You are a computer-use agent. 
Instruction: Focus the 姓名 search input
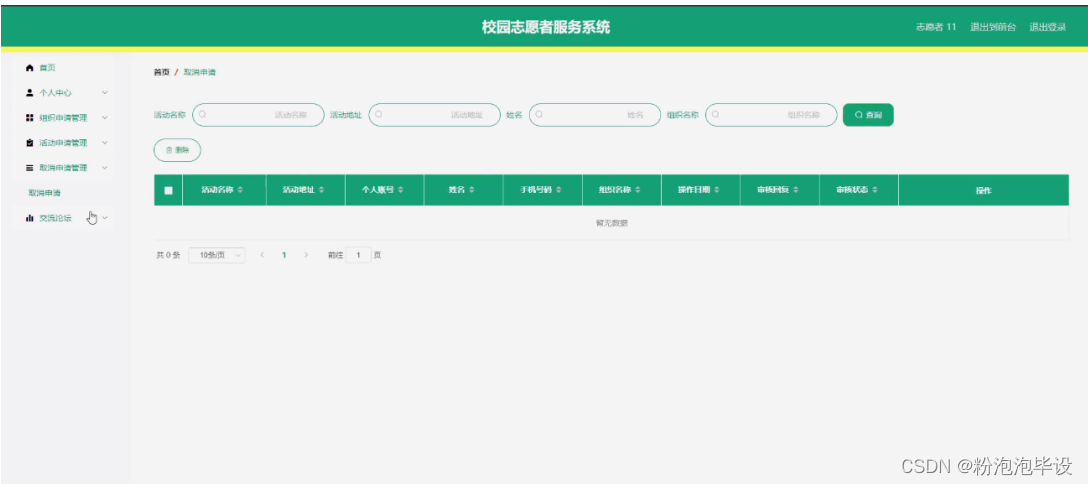595,115
